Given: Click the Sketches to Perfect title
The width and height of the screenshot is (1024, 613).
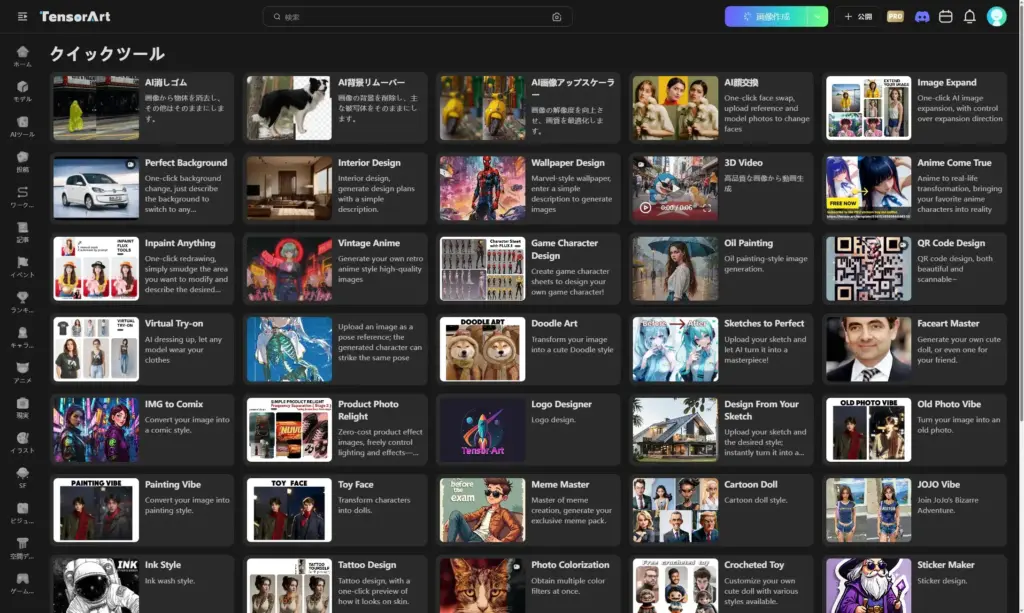Looking at the screenshot, I should click(764, 323).
